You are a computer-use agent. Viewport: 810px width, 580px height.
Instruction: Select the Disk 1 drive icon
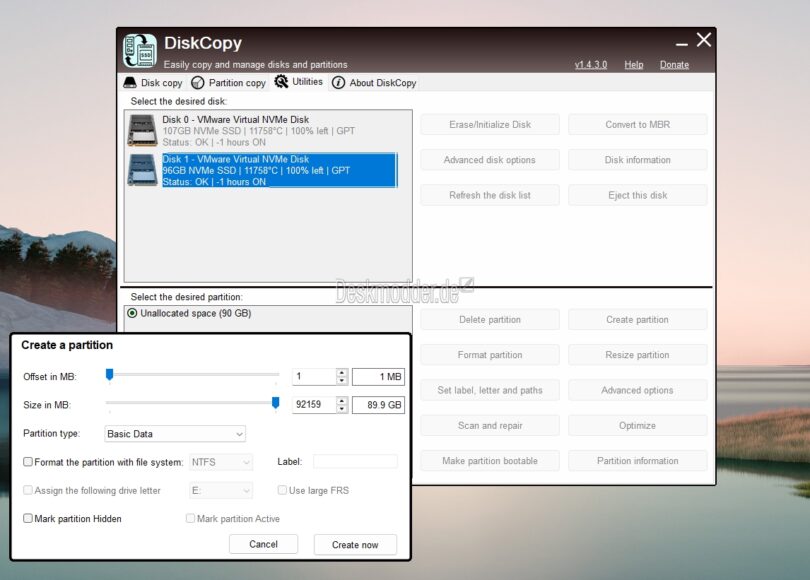[143, 170]
